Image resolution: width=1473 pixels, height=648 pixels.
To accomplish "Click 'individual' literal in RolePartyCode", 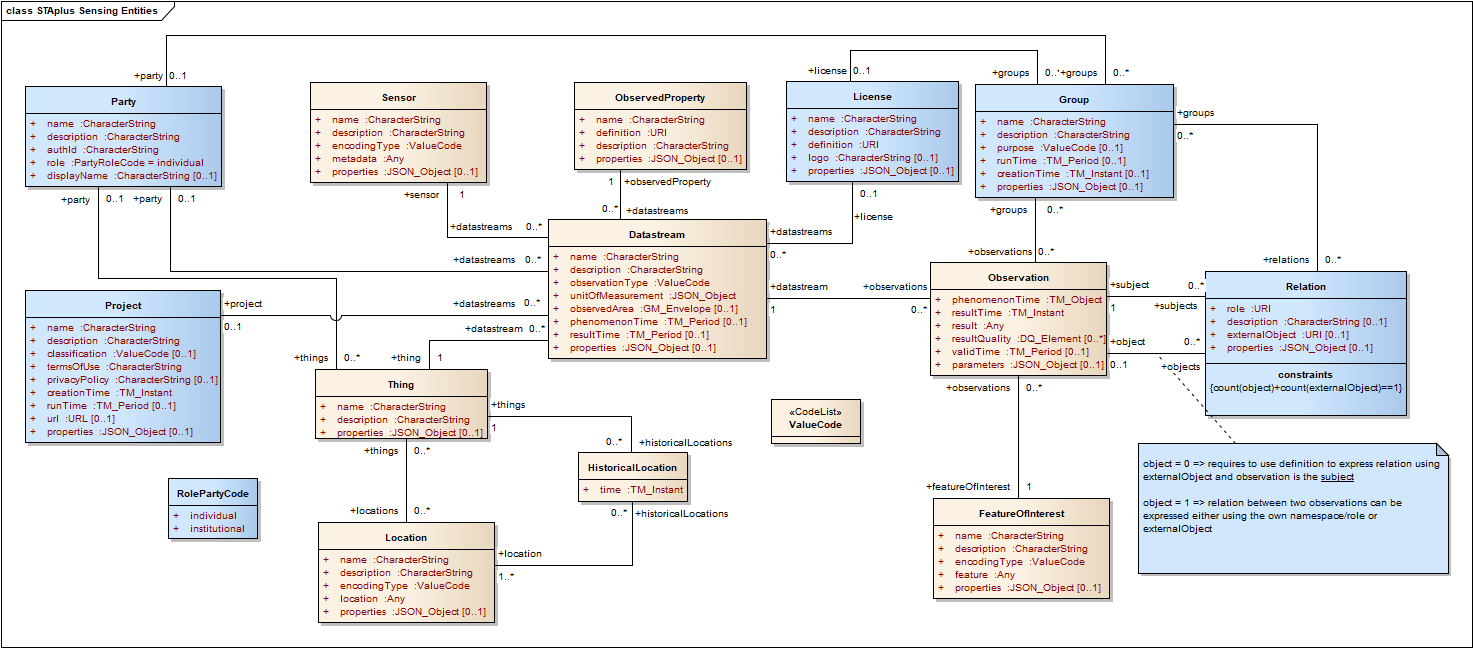I will pos(213,516).
